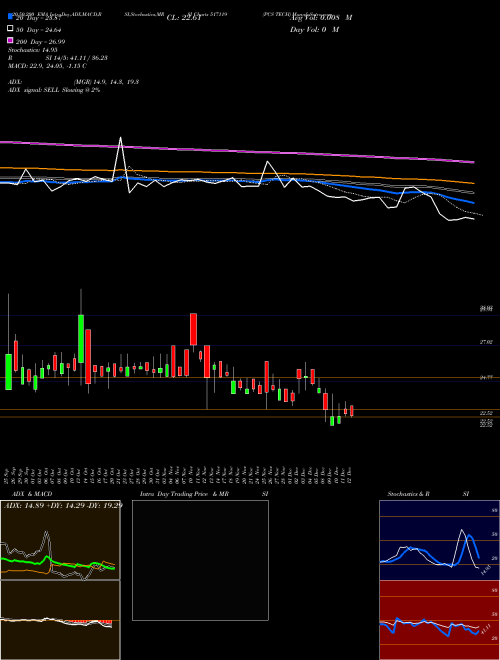Open the blue Stochastics indicator panel

click(x=439, y=540)
